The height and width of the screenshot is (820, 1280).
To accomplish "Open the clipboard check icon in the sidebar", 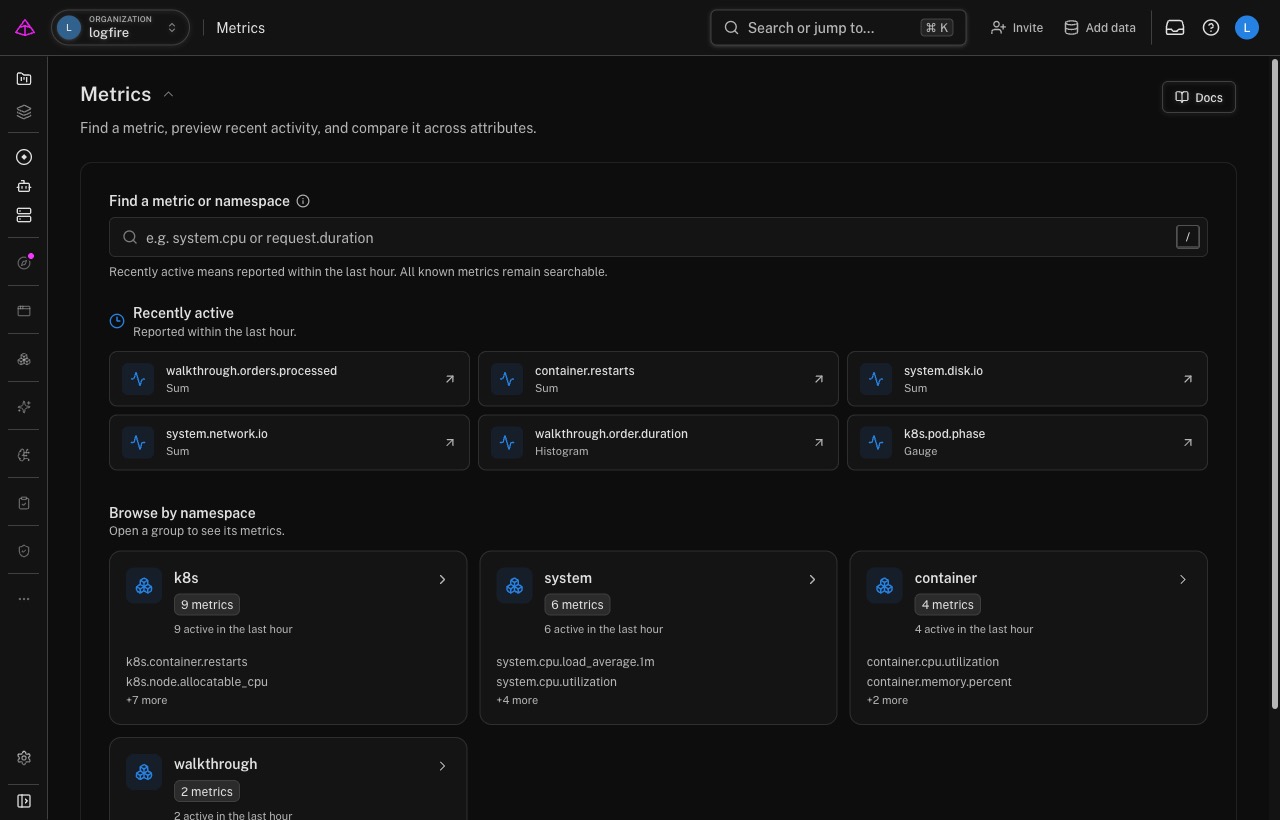I will pyautogui.click(x=24, y=503).
